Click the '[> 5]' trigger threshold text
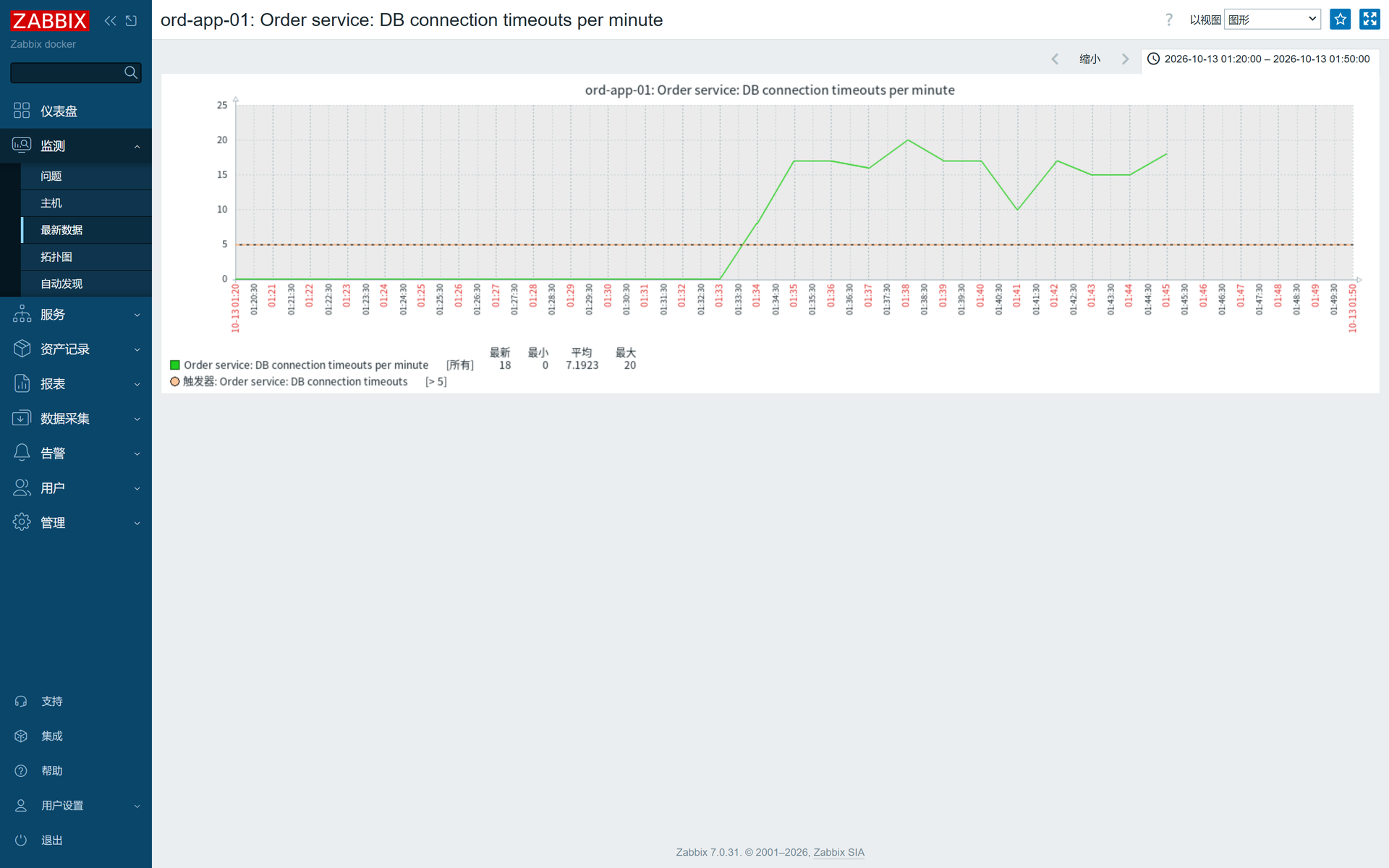Image resolution: width=1389 pixels, height=868 pixels. click(436, 382)
